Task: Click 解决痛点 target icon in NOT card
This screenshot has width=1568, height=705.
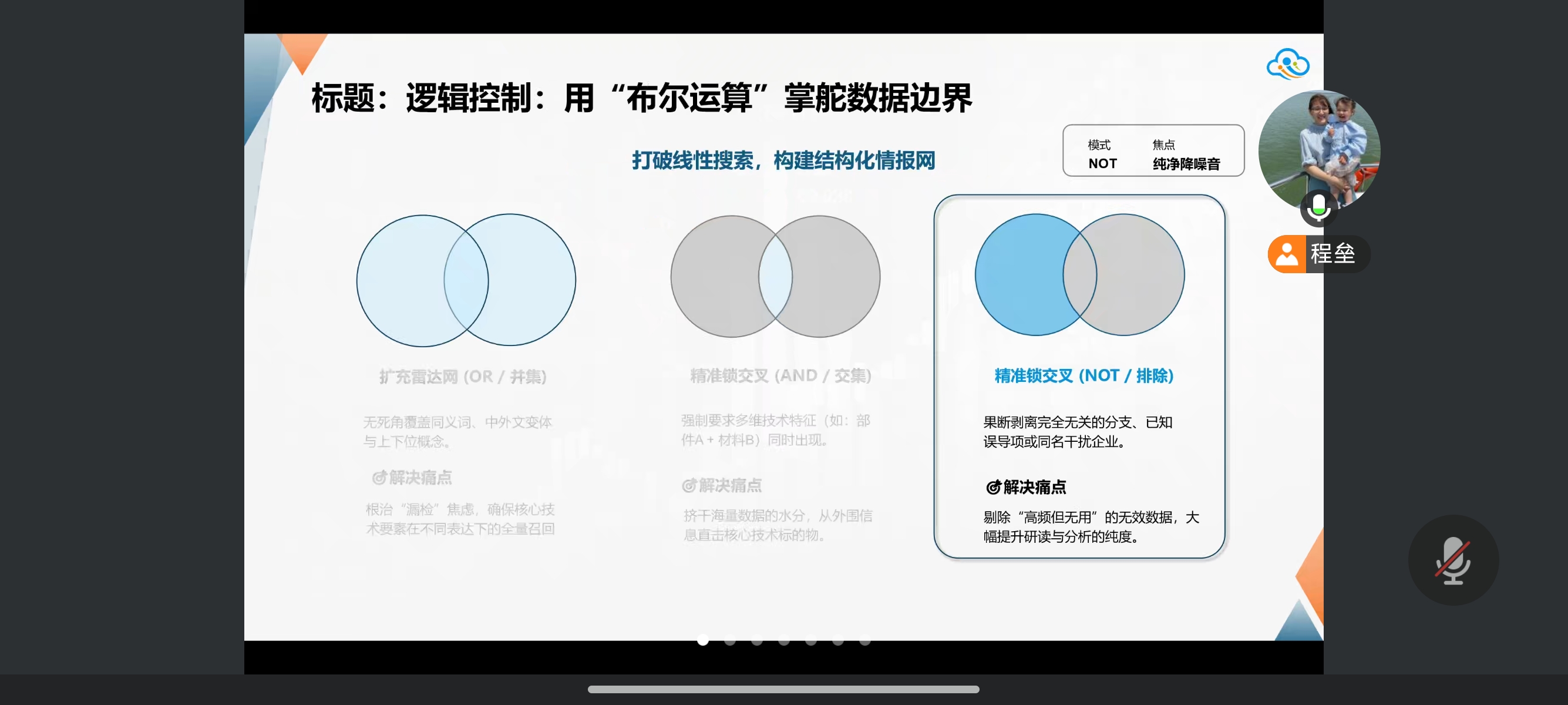Action: tap(993, 487)
